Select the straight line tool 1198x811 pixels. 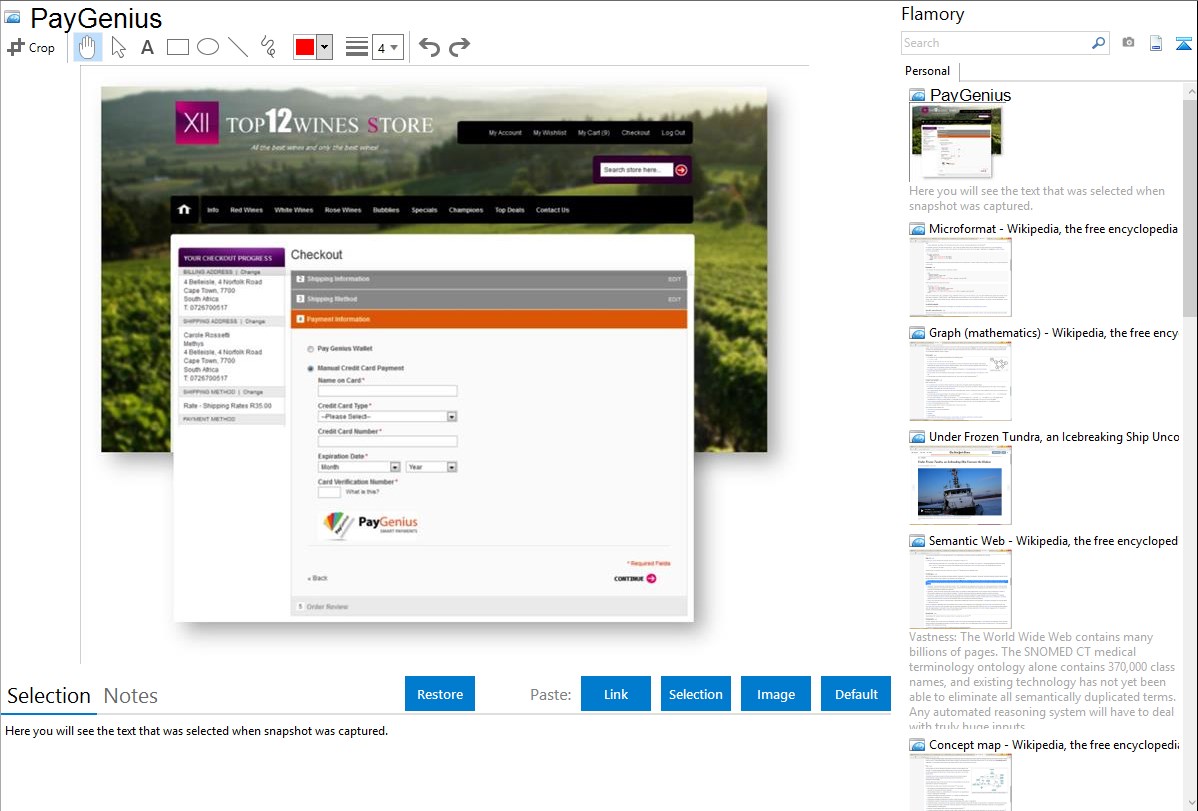click(238, 47)
